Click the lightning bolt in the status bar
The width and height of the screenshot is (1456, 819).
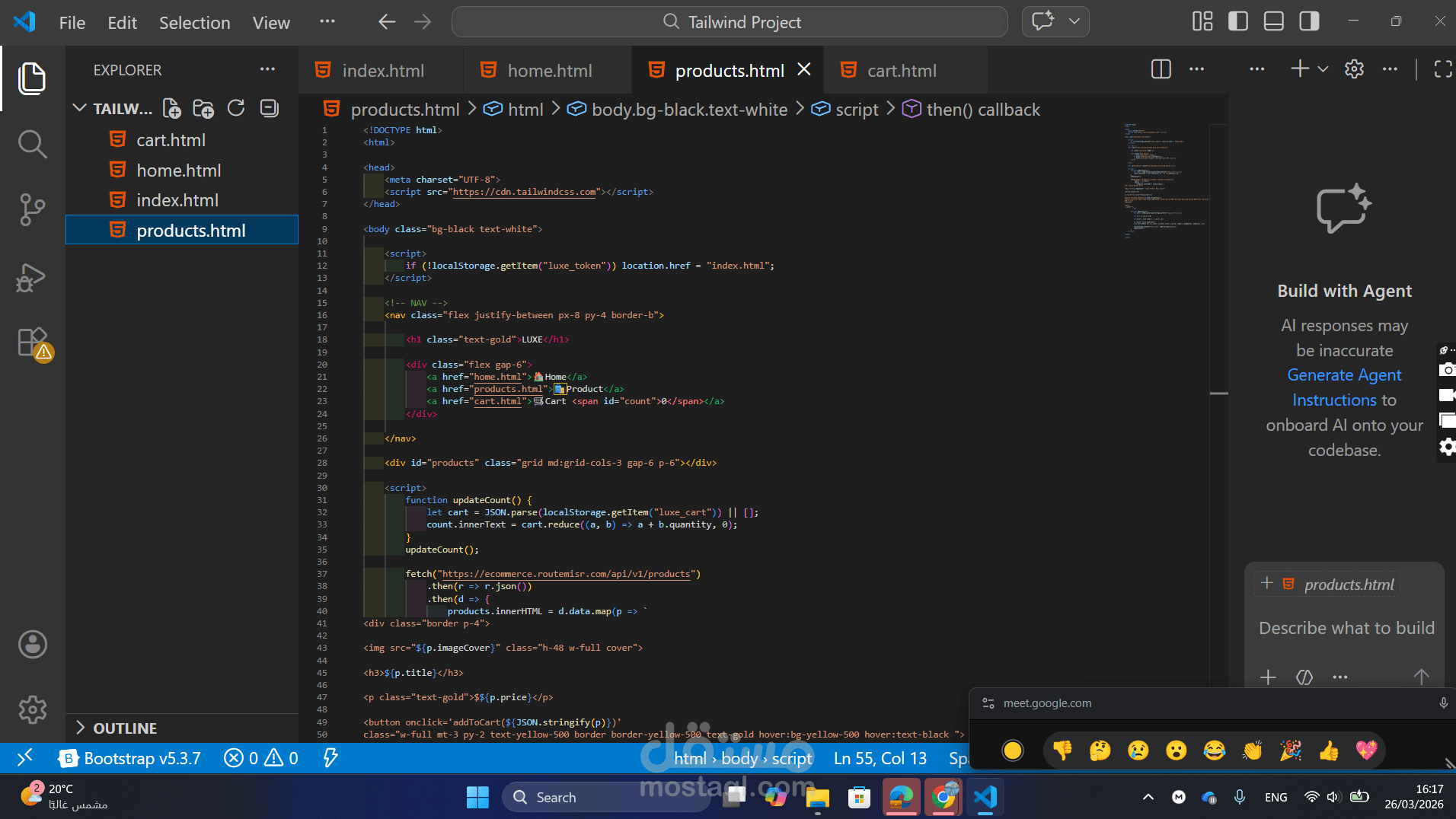tap(330, 758)
